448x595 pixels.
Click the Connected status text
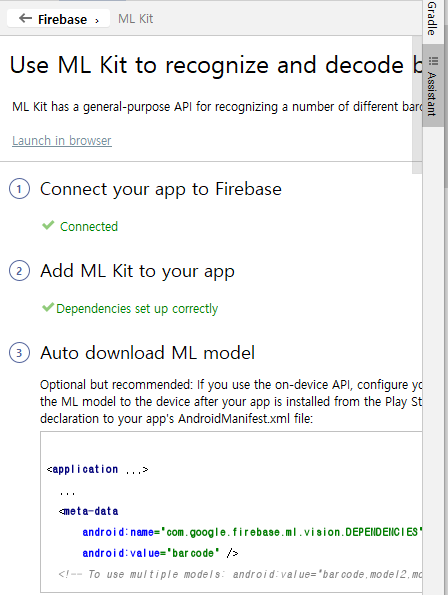click(89, 227)
